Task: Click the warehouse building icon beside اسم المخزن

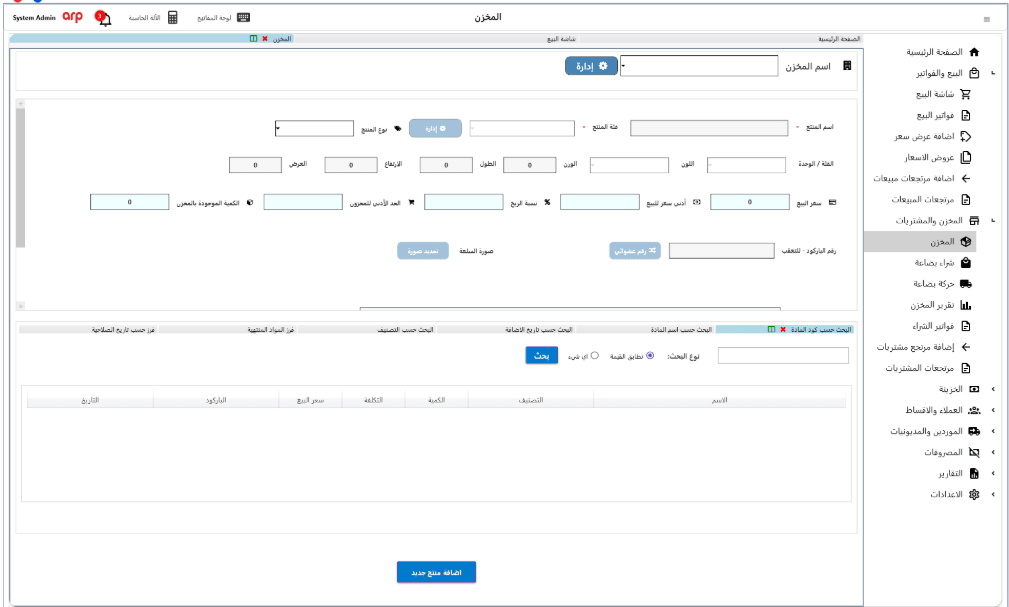Action: click(x=847, y=66)
